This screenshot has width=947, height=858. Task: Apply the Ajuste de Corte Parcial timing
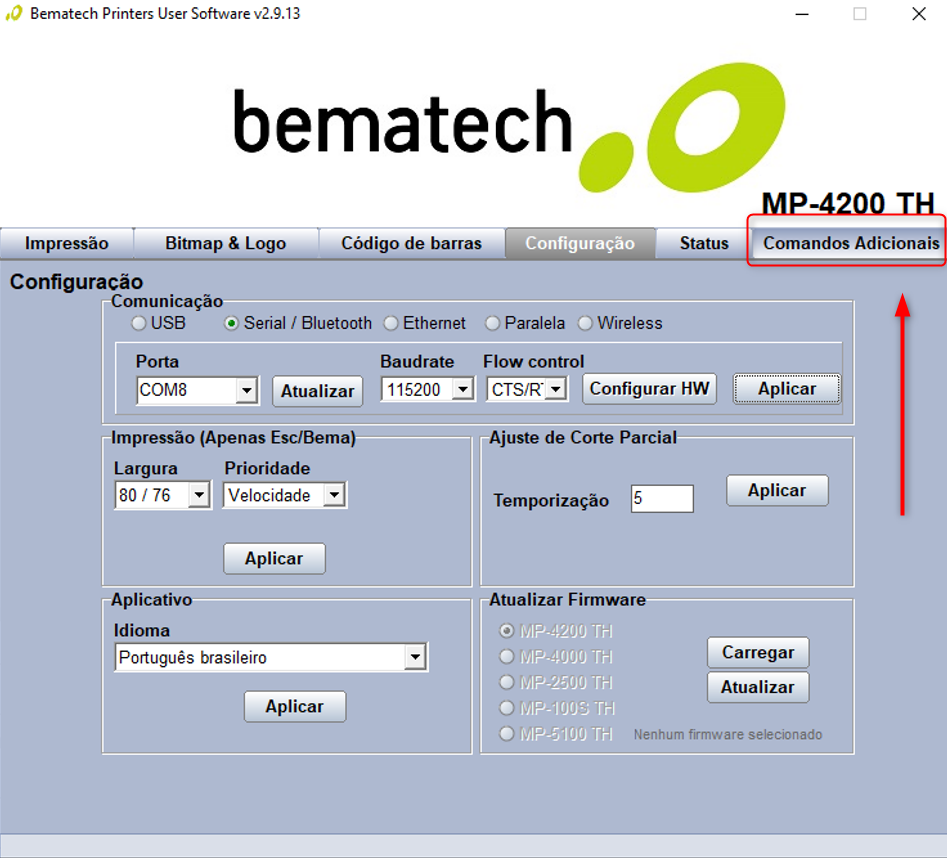click(x=777, y=490)
